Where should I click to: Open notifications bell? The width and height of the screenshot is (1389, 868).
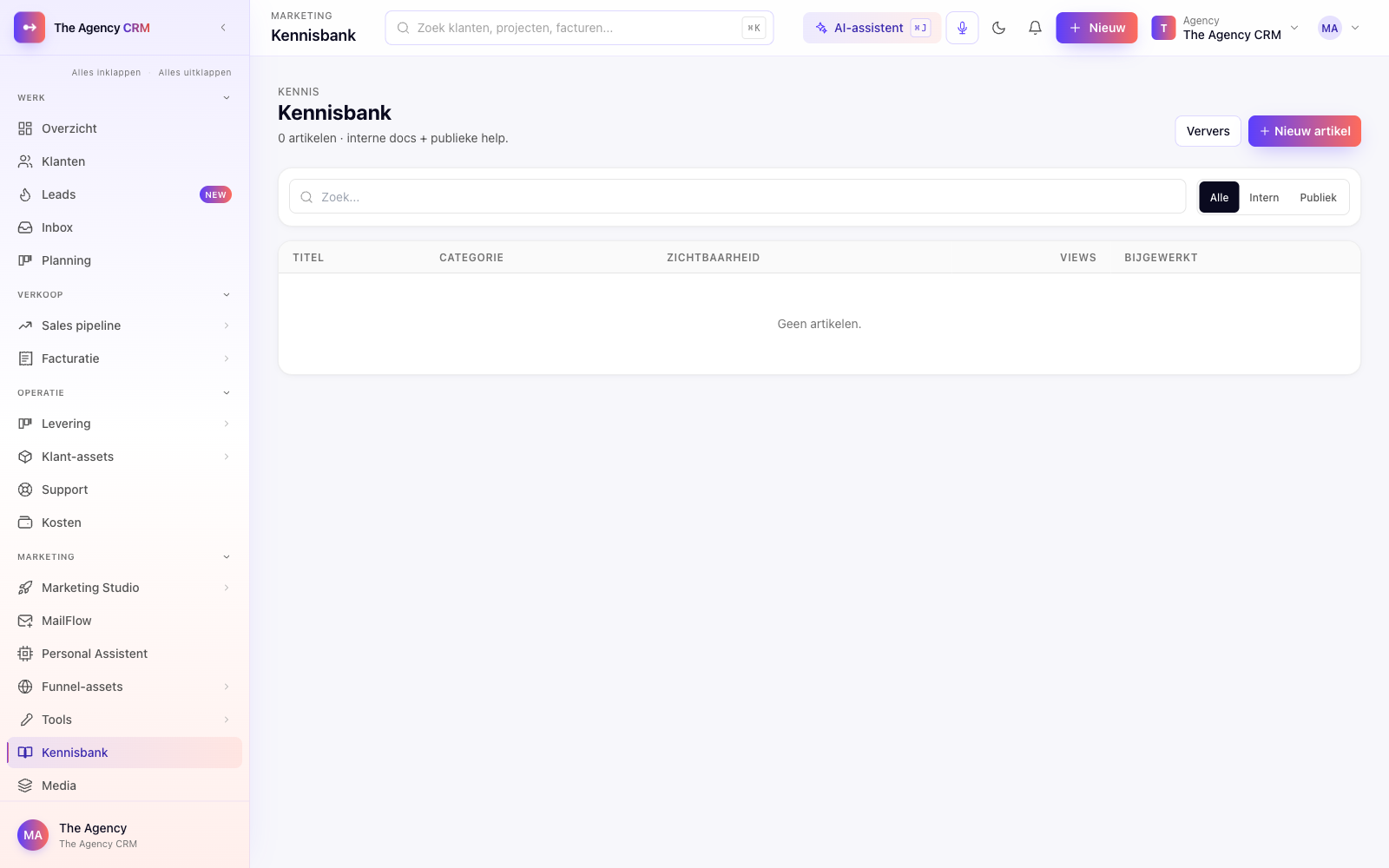[x=1035, y=28]
